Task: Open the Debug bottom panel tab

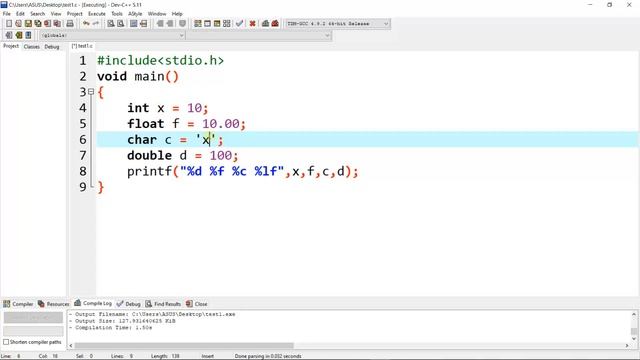Action: [x=129, y=304]
